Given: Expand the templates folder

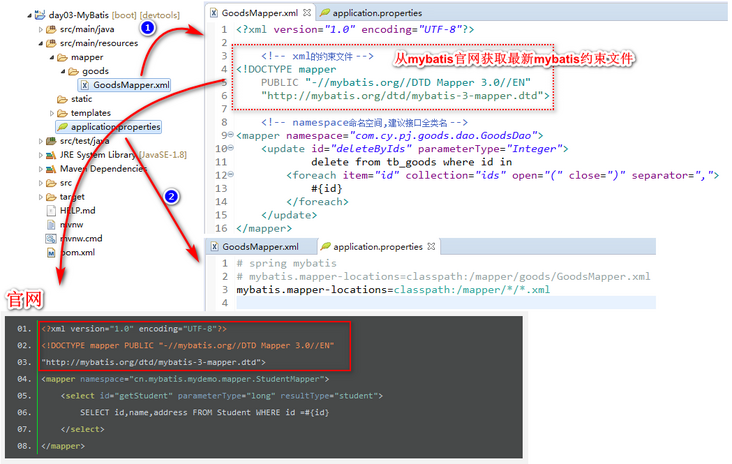Looking at the screenshot, I should click(52, 113).
